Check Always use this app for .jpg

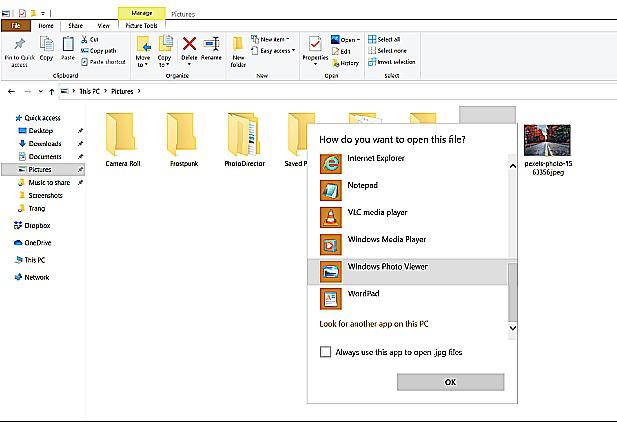pyautogui.click(x=325, y=352)
